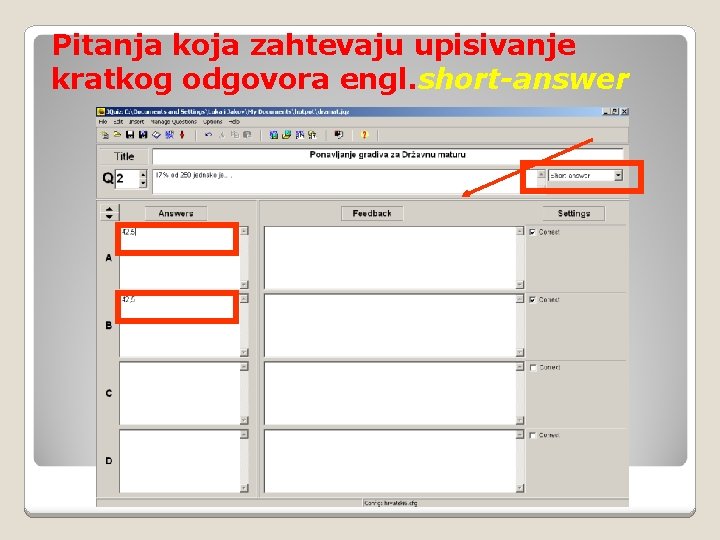Screen dimensions: 720x540
Task: Increase question number with up spinner
Action: (x=143, y=174)
